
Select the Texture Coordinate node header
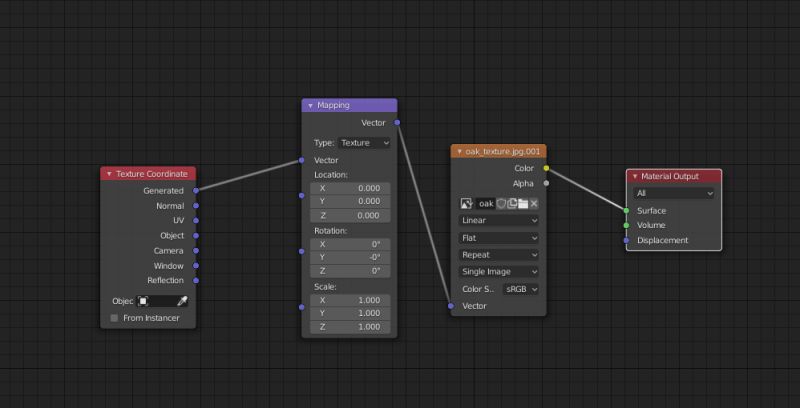[148, 174]
